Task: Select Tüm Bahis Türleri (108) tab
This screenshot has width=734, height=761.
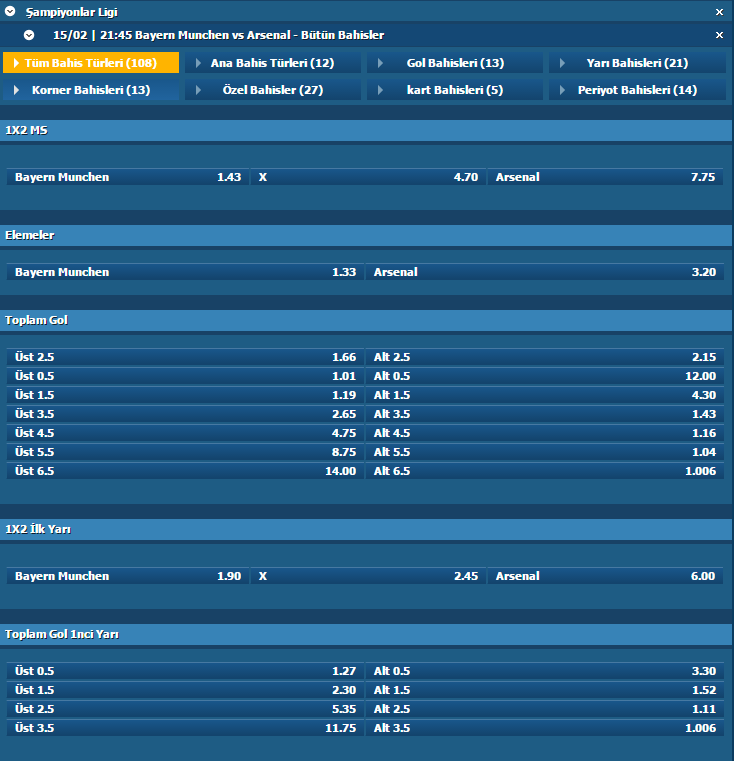Action: point(91,63)
